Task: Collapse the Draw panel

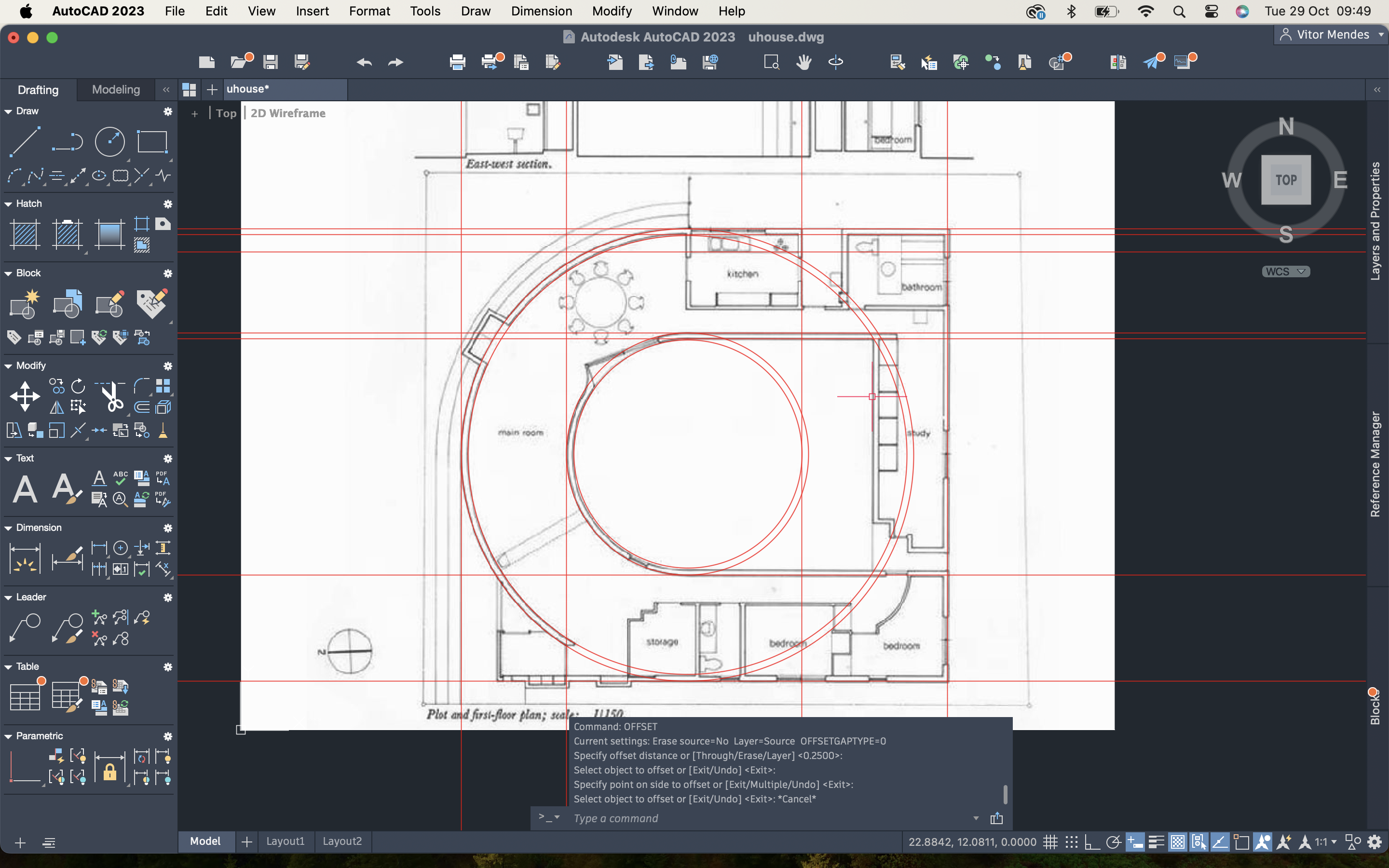Action: (x=8, y=111)
